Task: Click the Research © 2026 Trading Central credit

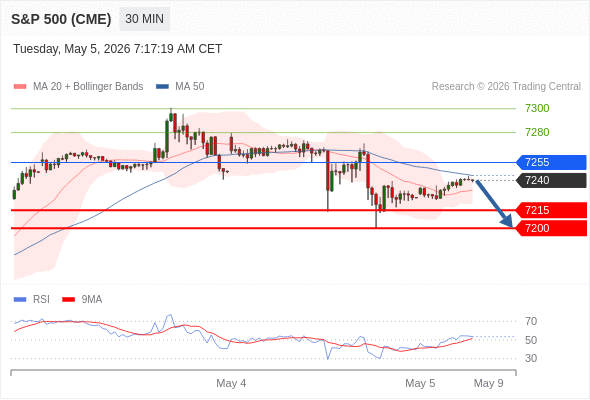Action: click(506, 87)
